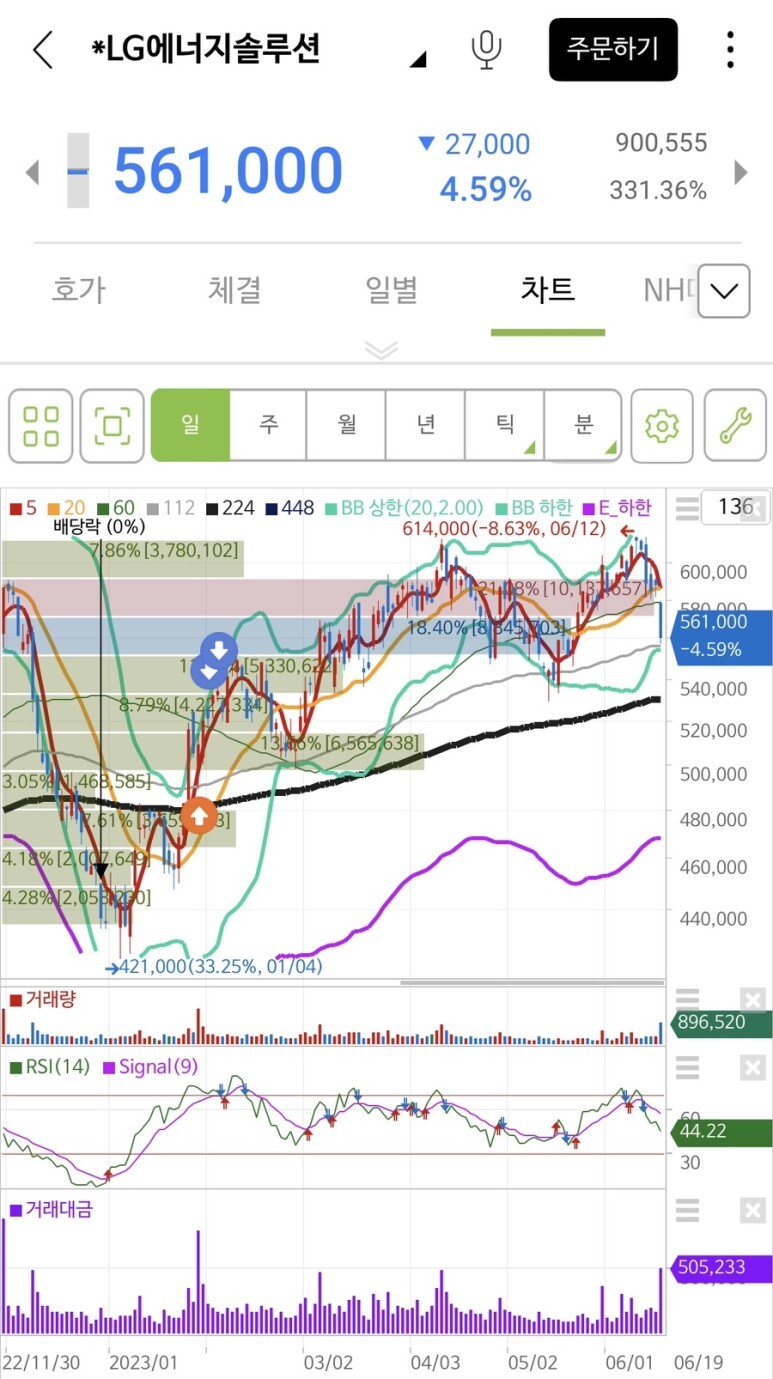Tap the 거래대금 panel title
Screen dimensions: 773x1379
click(x=50, y=1210)
